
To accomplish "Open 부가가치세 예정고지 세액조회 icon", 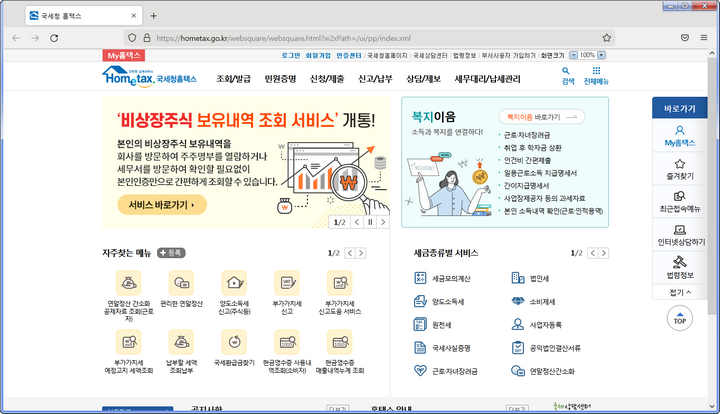I will point(129,342).
